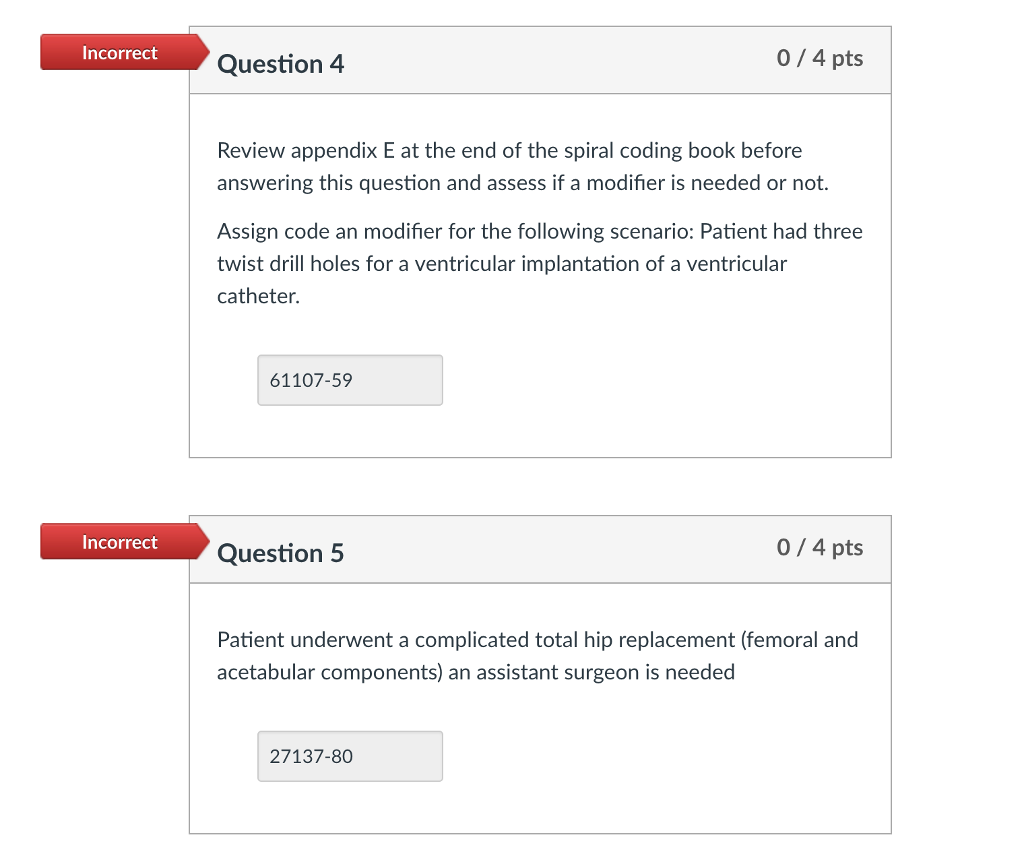Click the Incorrect badge beside Question 5
Viewport: 1024px width, 856px height.
[119, 542]
